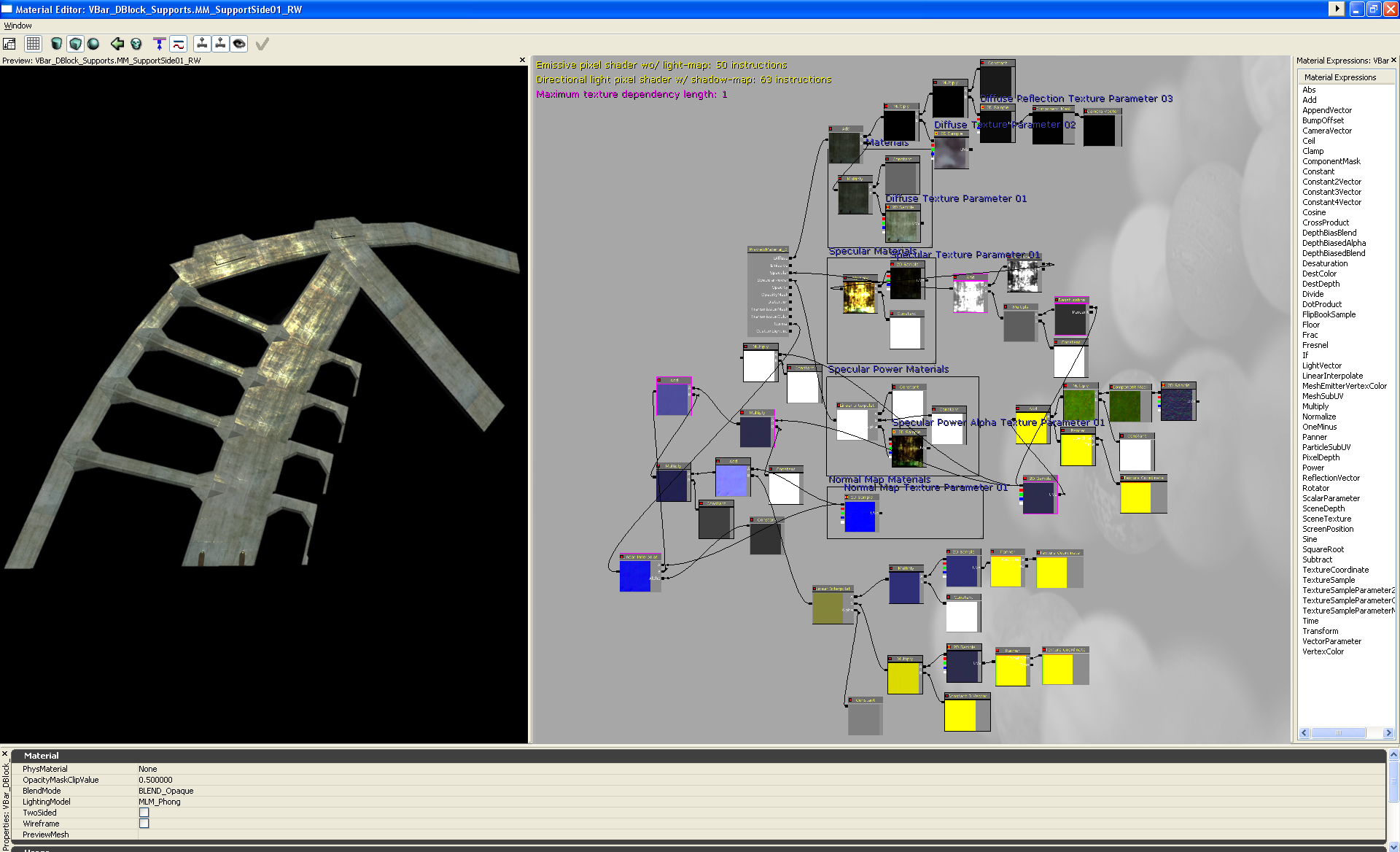
Task: Click the first joystick realtime icon
Action: point(202,44)
